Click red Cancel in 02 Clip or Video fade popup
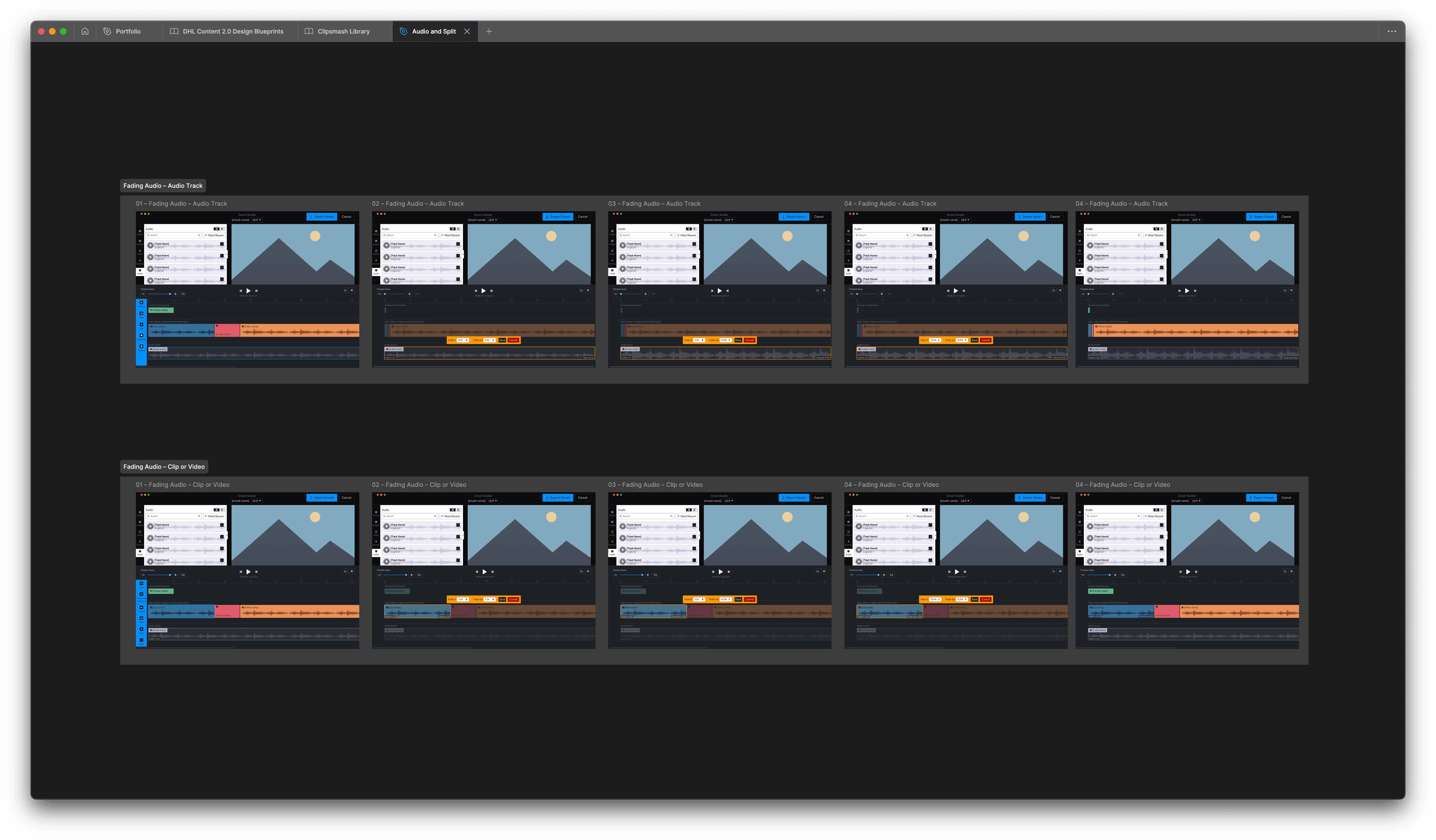Image resolution: width=1436 pixels, height=840 pixels. [513, 600]
